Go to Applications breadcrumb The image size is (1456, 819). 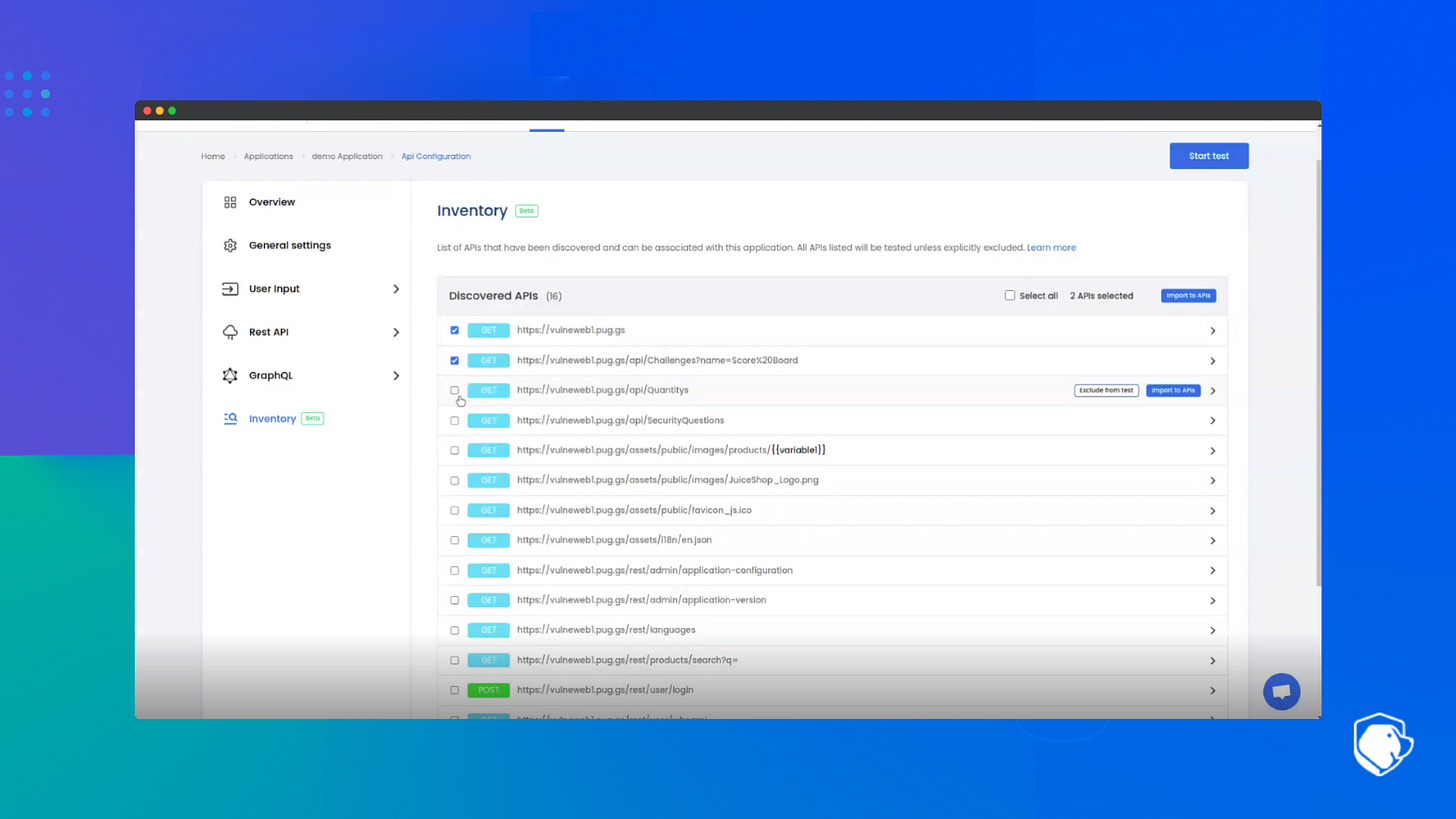(x=268, y=156)
